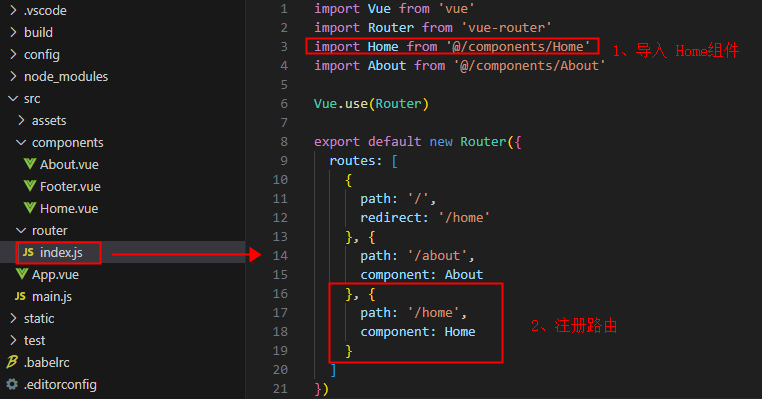Expand the build folder chevron
This screenshot has width=762, height=399.
tap(13, 32)
